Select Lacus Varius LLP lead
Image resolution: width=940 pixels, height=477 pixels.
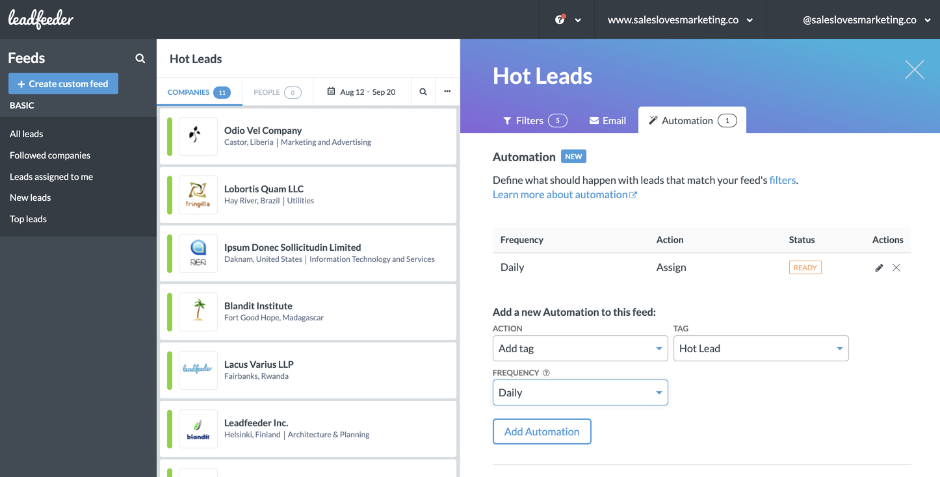point(308,370)
